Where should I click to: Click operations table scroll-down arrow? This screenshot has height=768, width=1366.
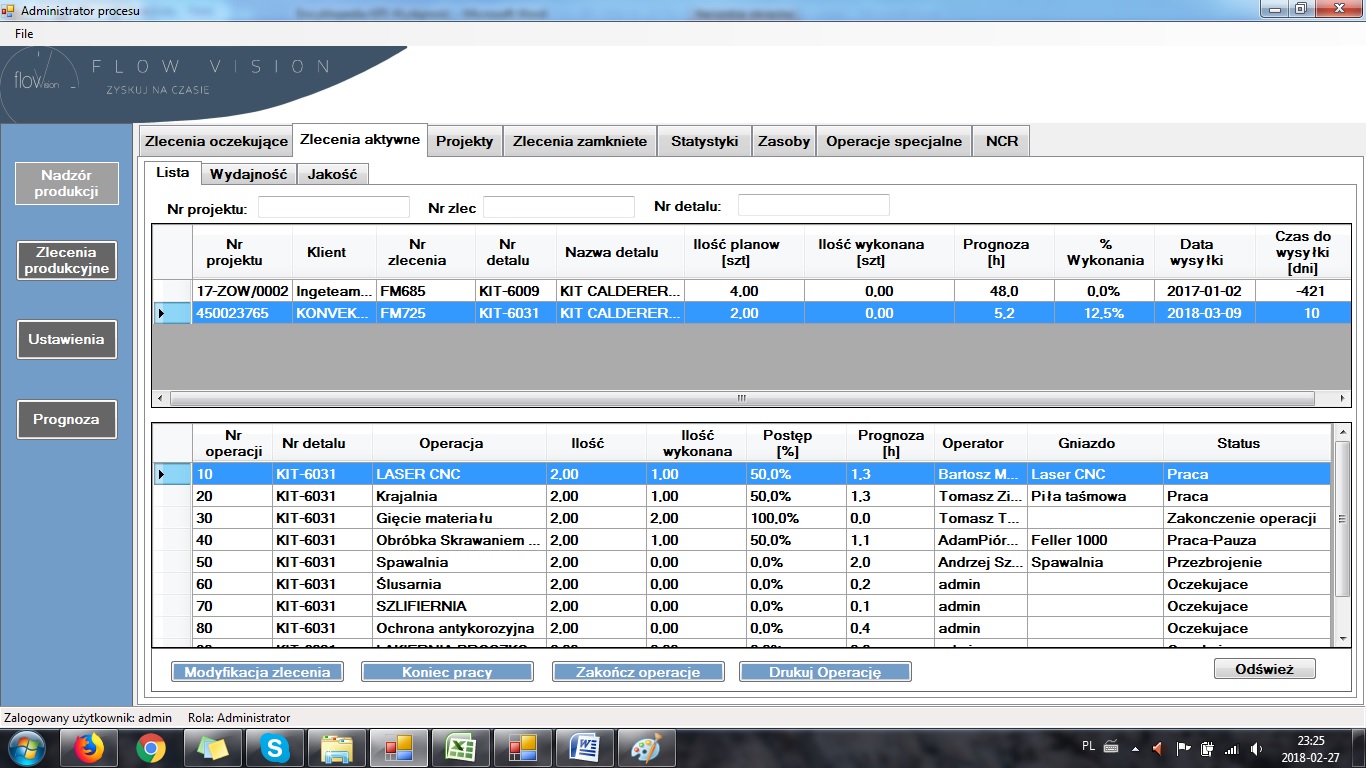coord(1342,637)
